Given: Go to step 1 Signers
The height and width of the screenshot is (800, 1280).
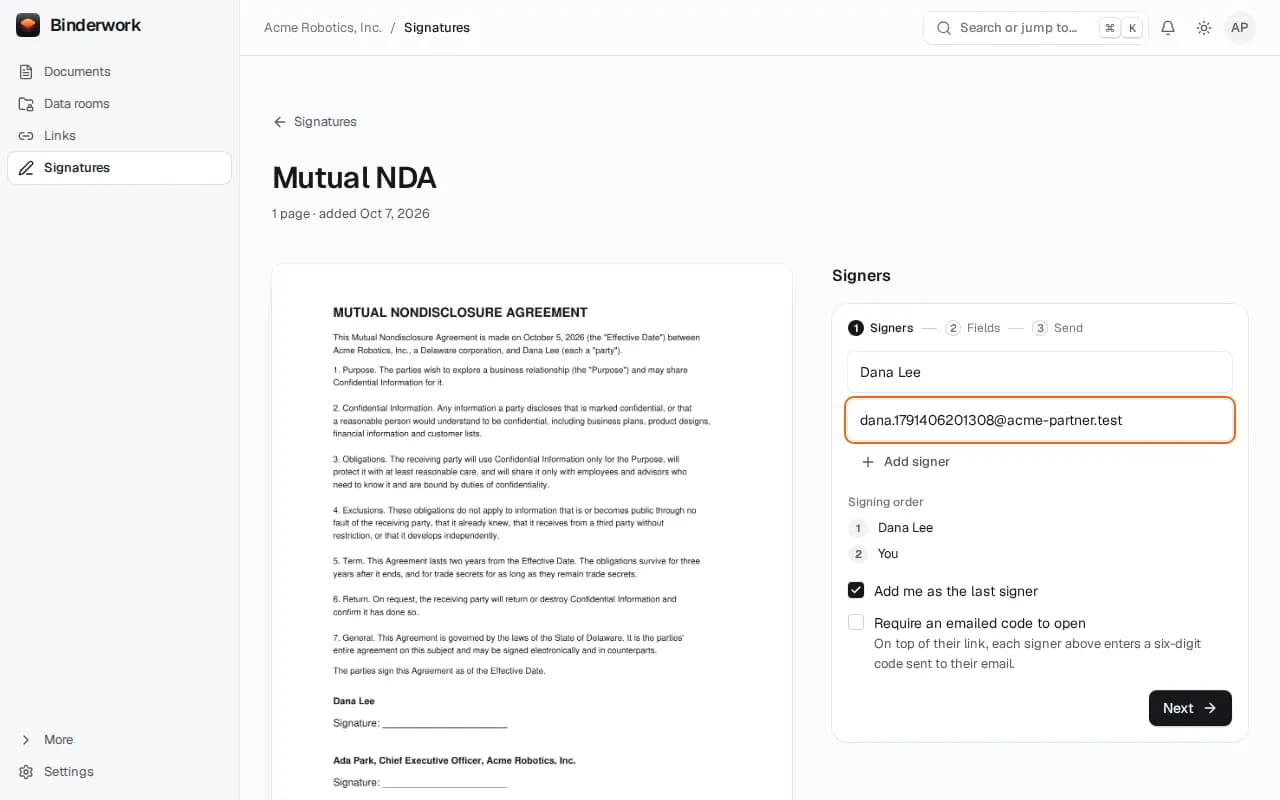Looking at the screenshot, I should click(x=881, y=328).
